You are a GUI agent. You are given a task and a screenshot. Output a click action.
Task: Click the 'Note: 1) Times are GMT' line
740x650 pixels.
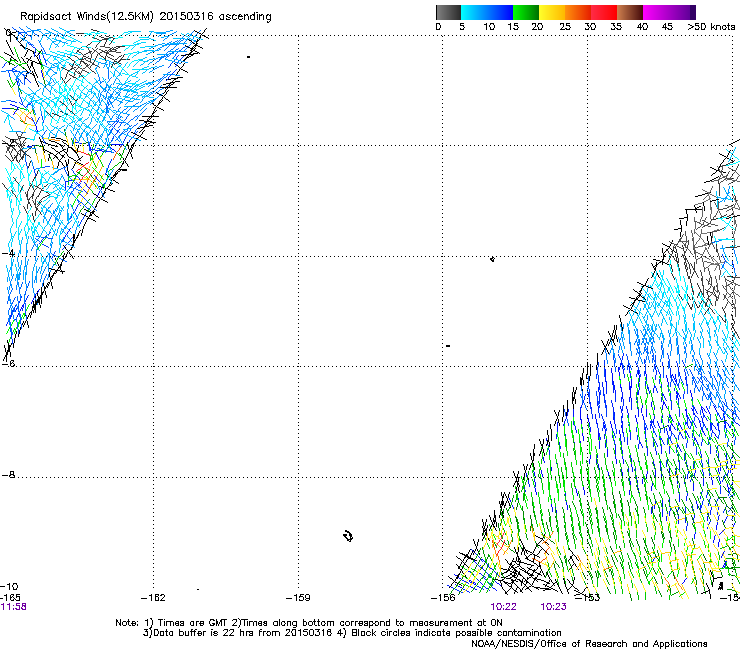click(x=309, y=623)
